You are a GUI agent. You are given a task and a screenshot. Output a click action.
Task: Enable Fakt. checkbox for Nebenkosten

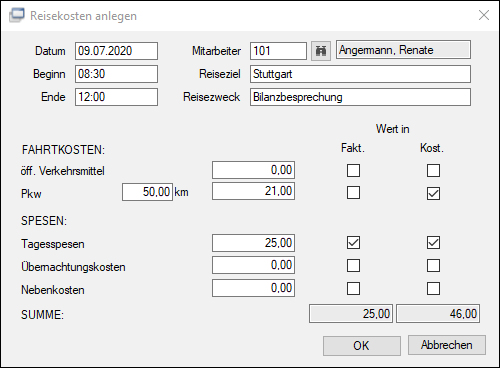(x=353, y=289)
